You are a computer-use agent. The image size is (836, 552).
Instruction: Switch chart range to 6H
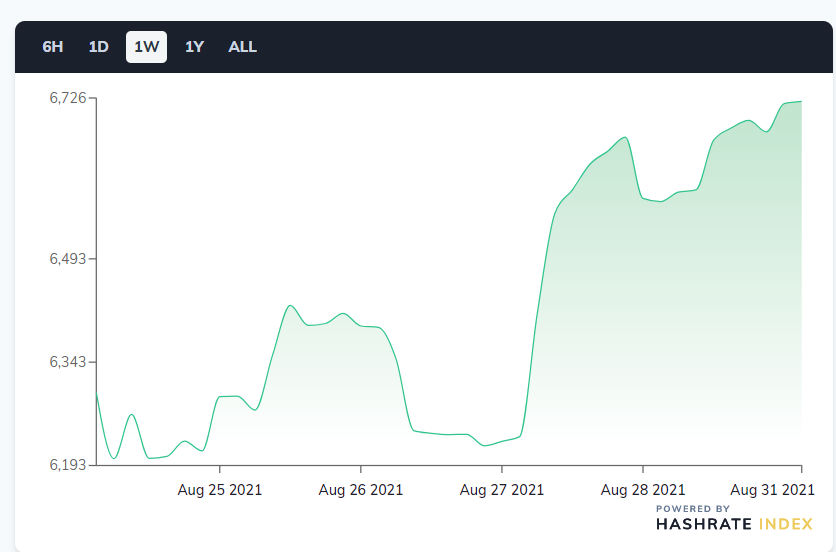click(x=53, y=47)
